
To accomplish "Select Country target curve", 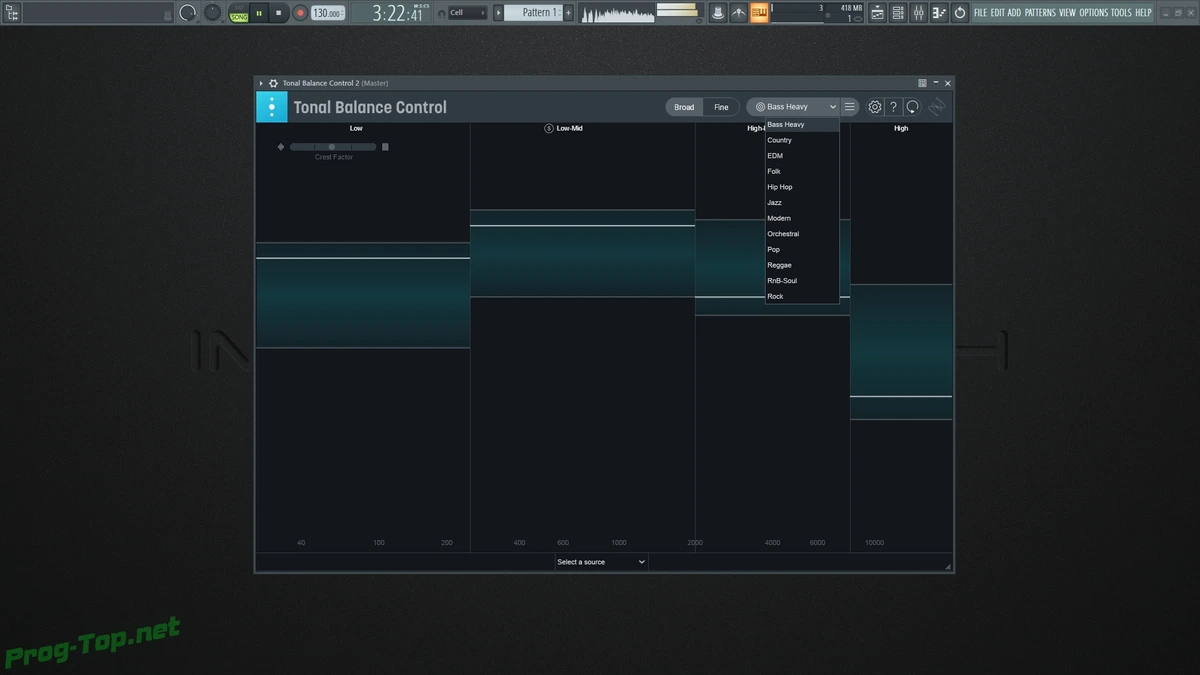I will [802, 140].
